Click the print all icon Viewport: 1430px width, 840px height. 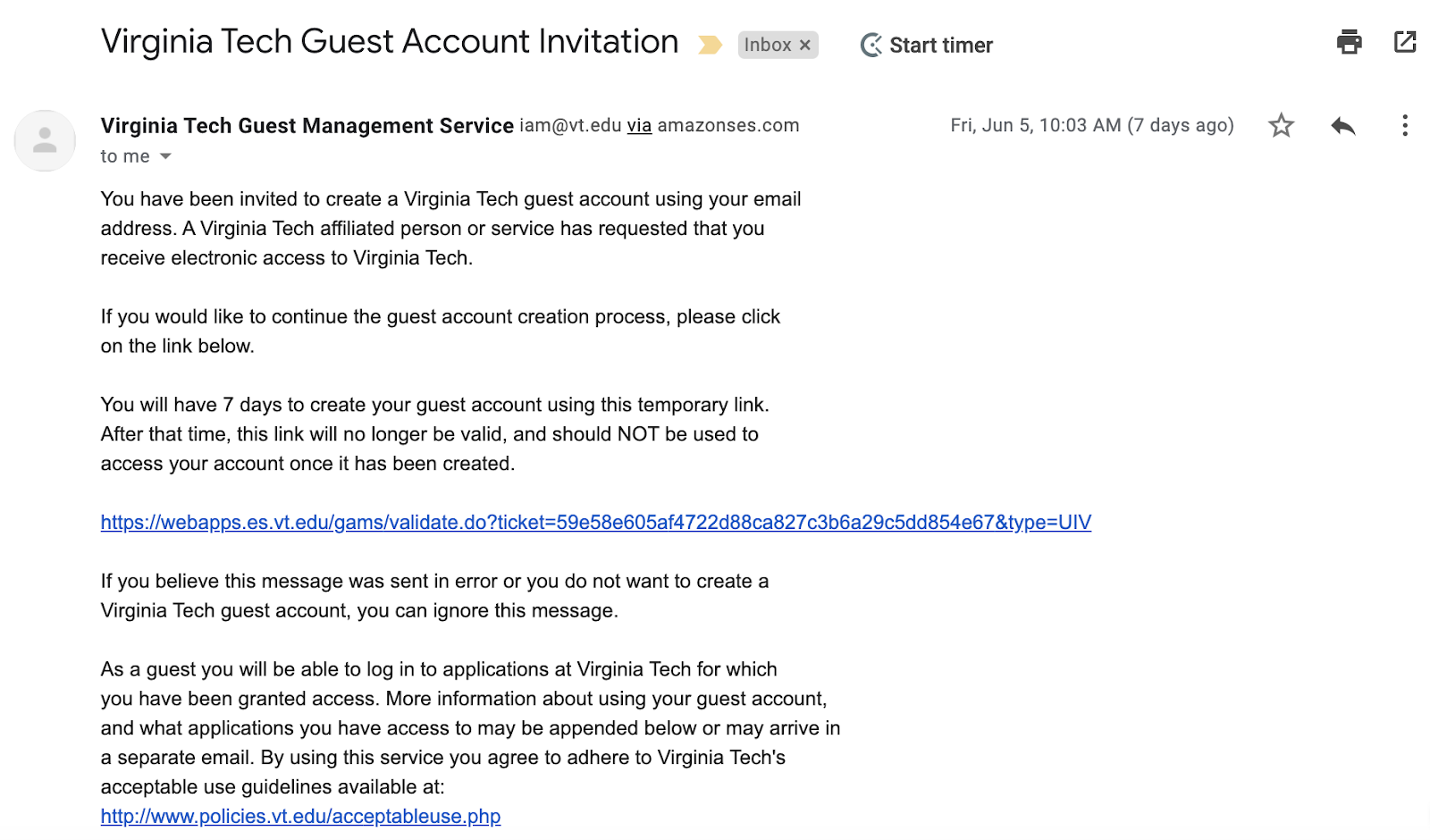point(1349,42)
